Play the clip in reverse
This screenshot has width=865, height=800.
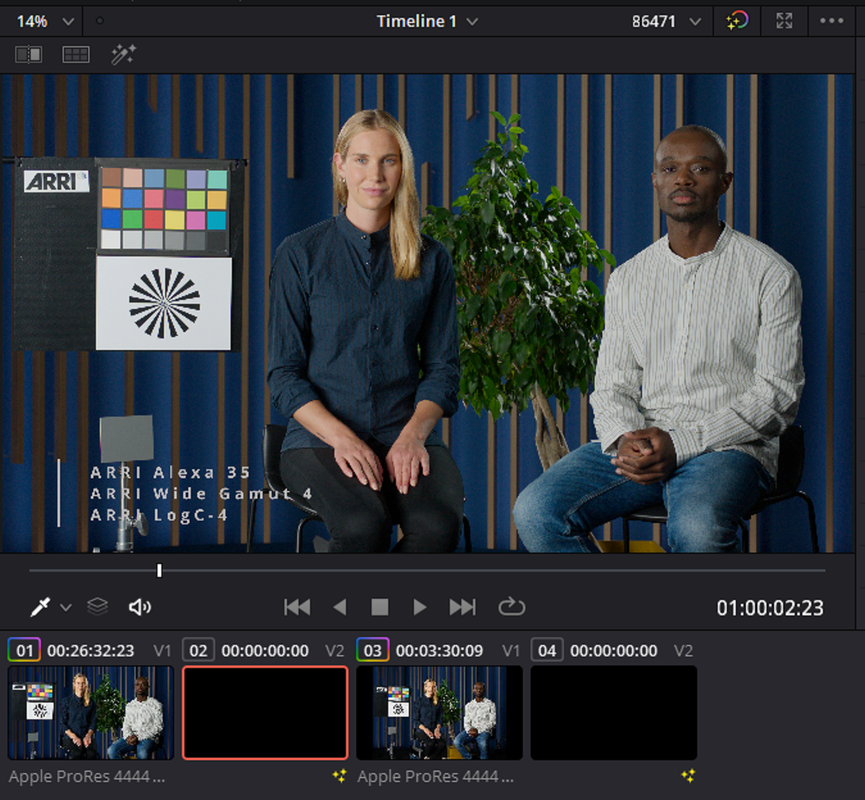point(340,607)
